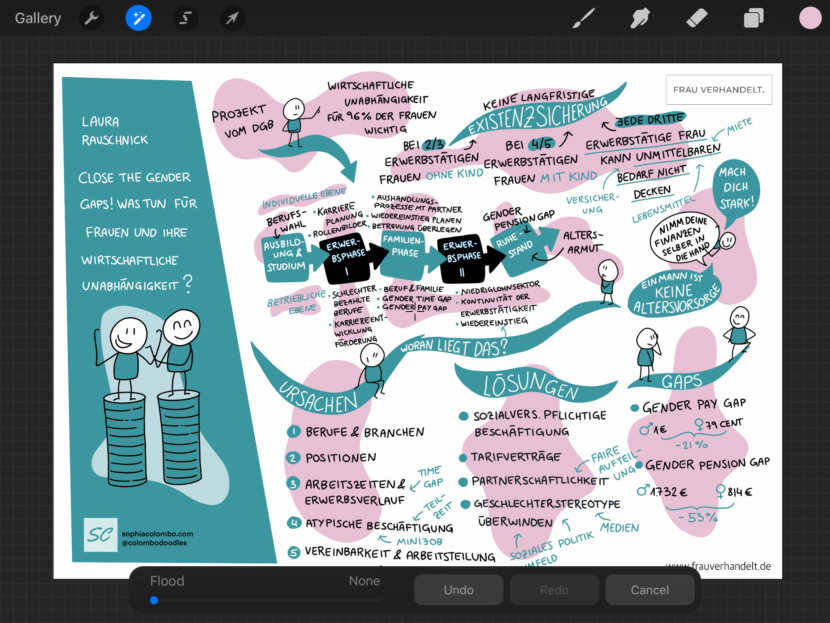The width and height of the screenshot is (830, 623).
Task: Choose the Smudge tool
Action: 640,18
